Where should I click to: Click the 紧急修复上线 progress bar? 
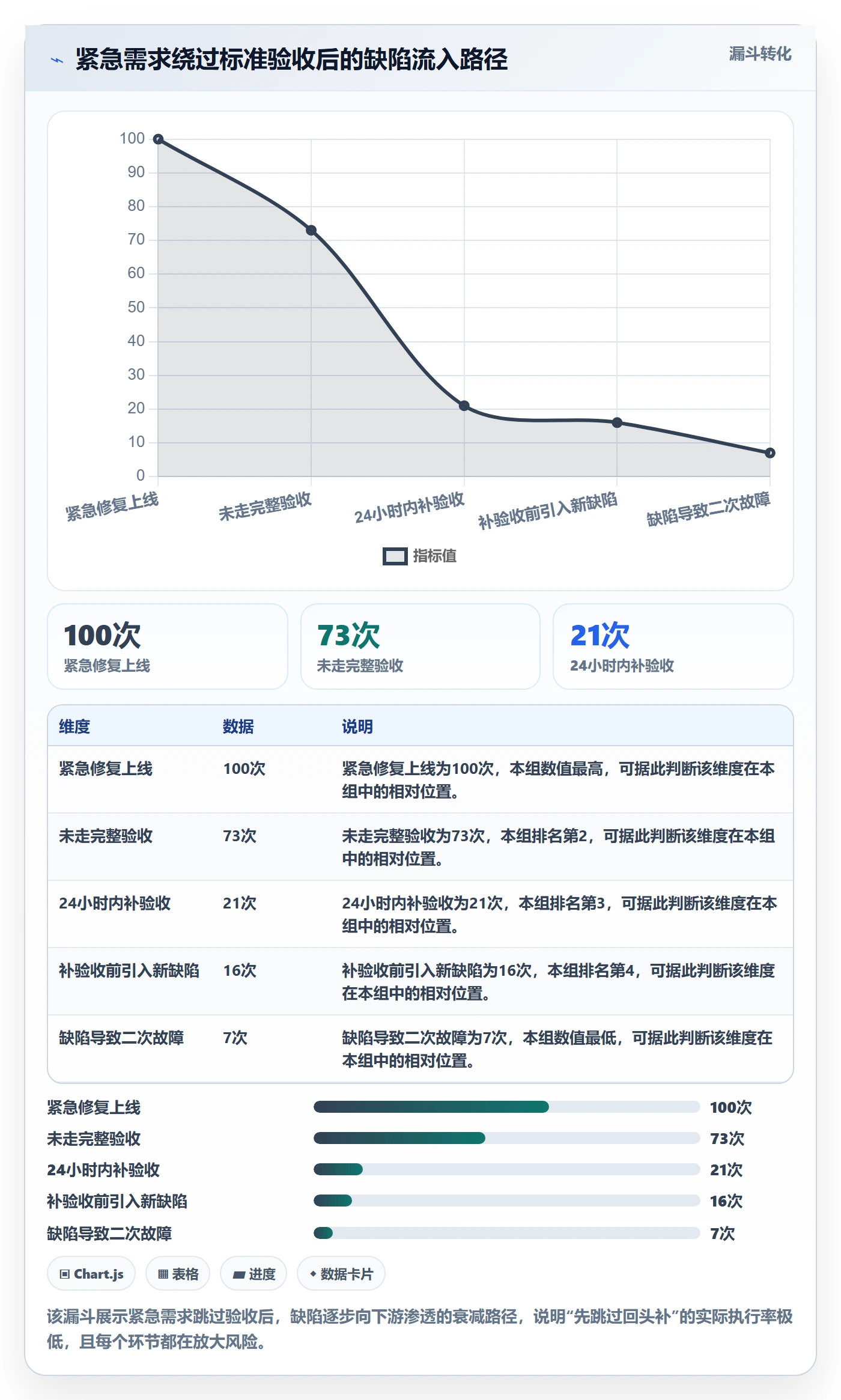pos(507,1107)
